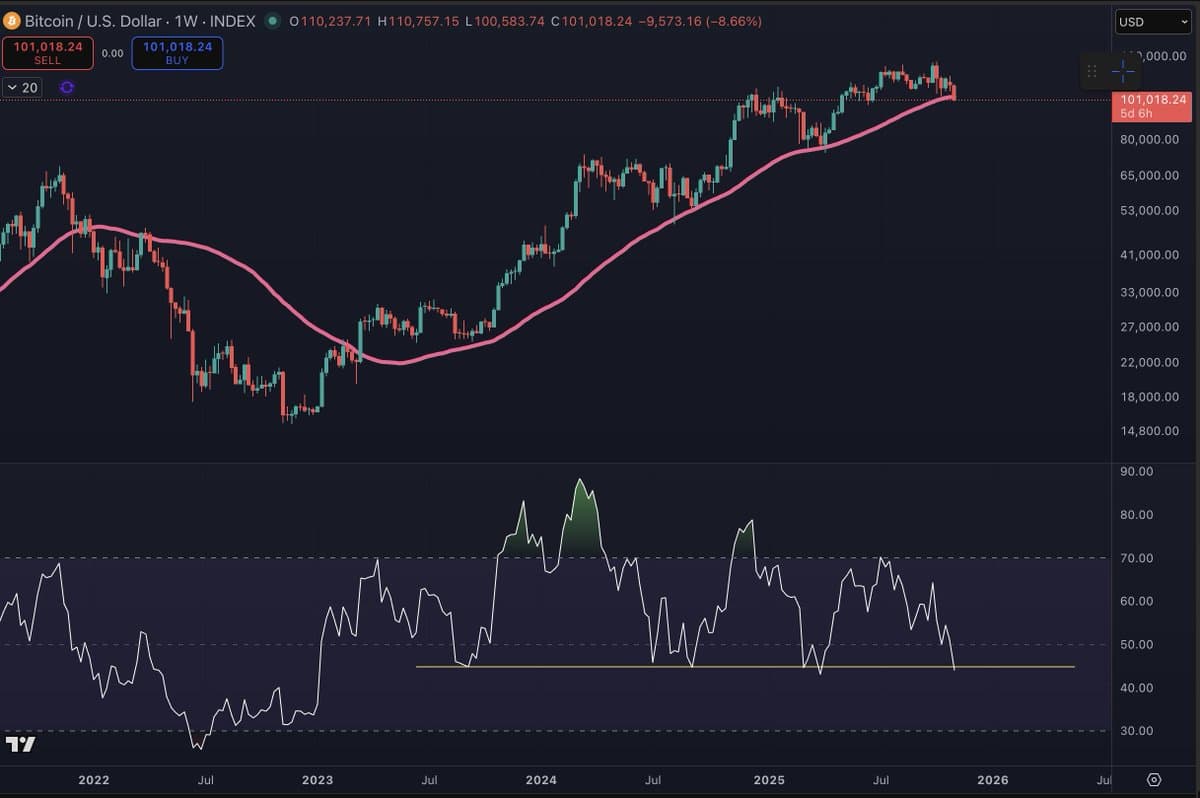Viewport: 1200px width, 798px height.
Task: Click the red SELL button showing 101,018.24
Action: tap(47, 52)
